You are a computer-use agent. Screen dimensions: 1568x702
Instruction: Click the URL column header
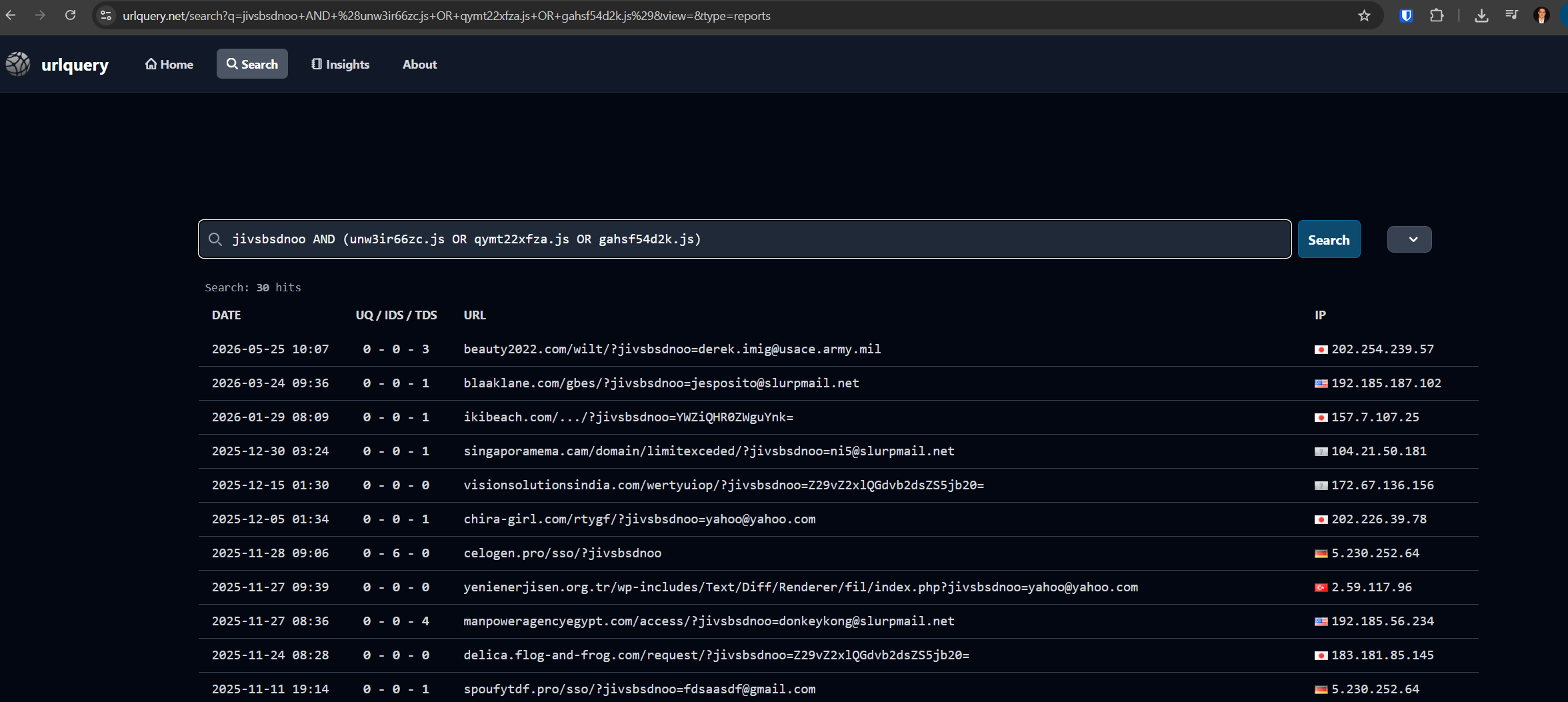click(x=475, y=315)
